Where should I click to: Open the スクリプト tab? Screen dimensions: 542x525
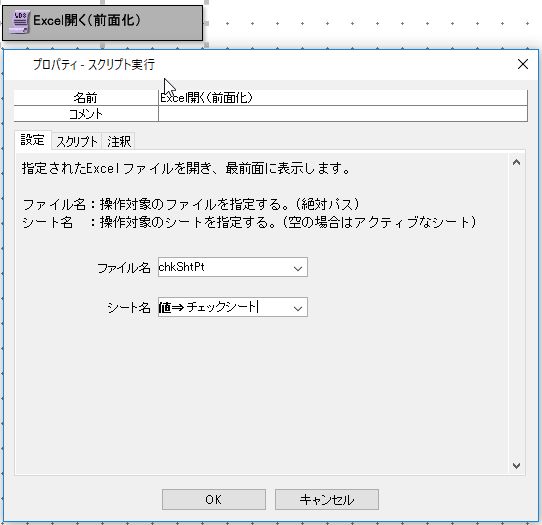(77, 141)
